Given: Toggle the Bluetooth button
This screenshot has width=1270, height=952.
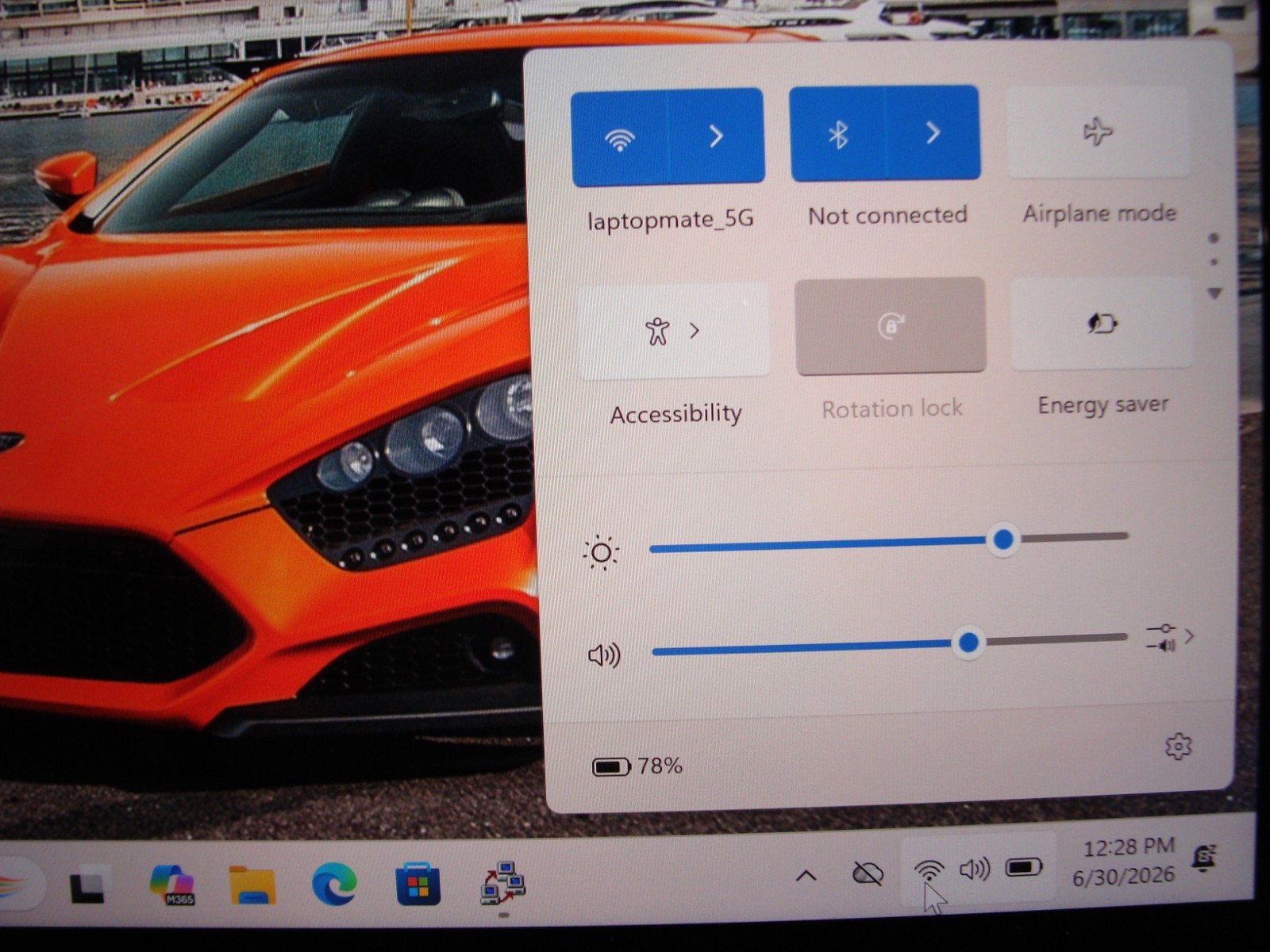Looking at the screenshot, I should 838,134.
